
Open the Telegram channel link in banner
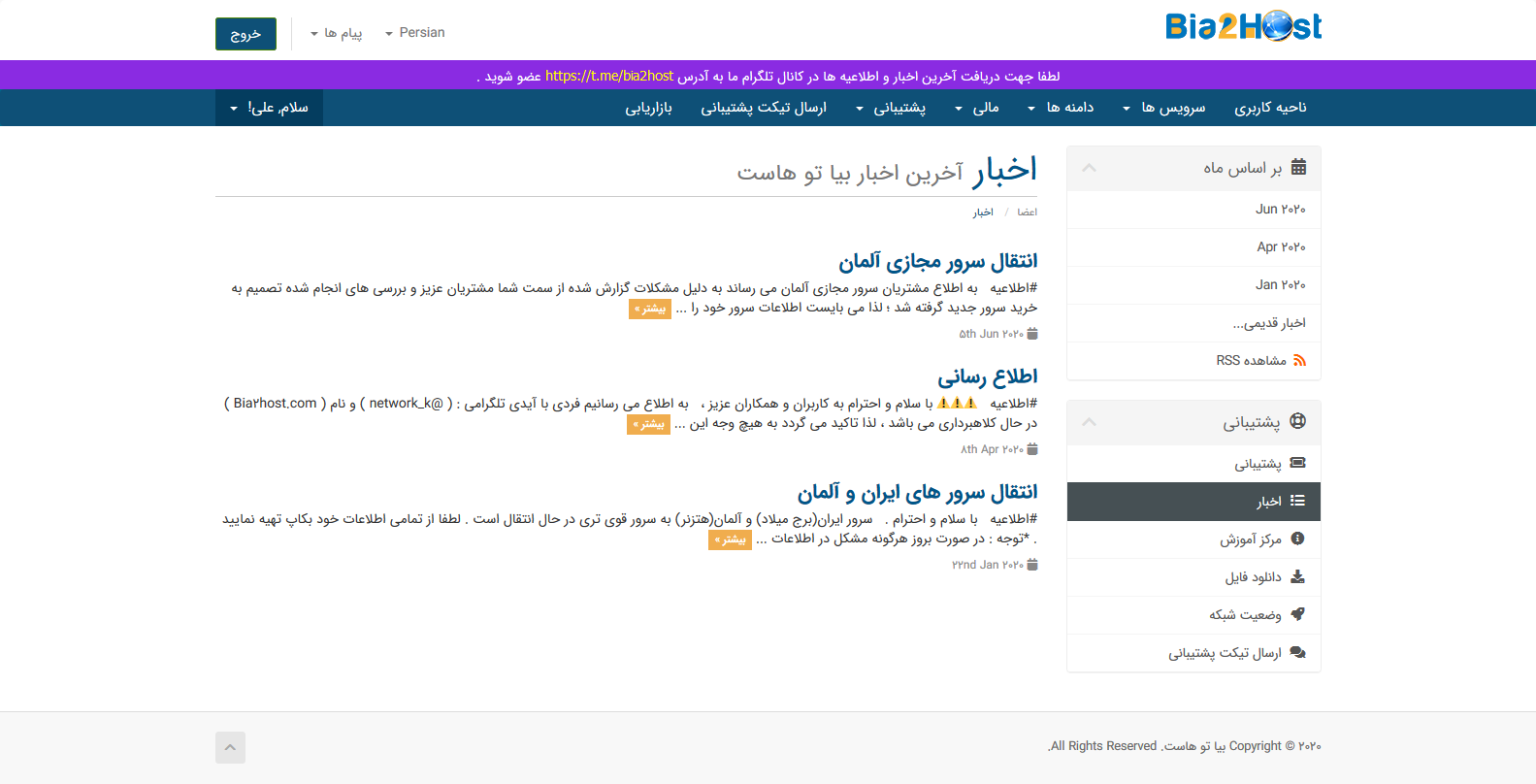tap(608, 76)
